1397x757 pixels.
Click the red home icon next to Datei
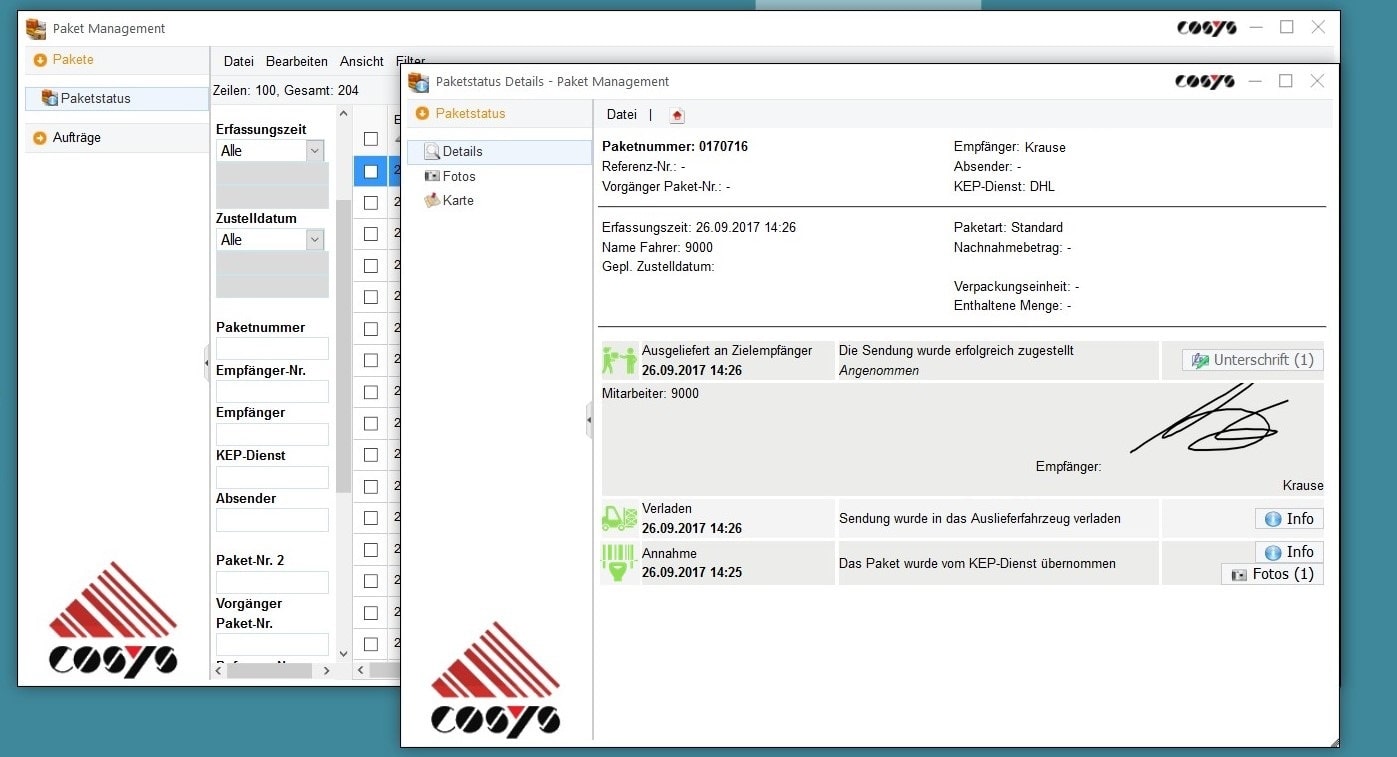(677, 116)
